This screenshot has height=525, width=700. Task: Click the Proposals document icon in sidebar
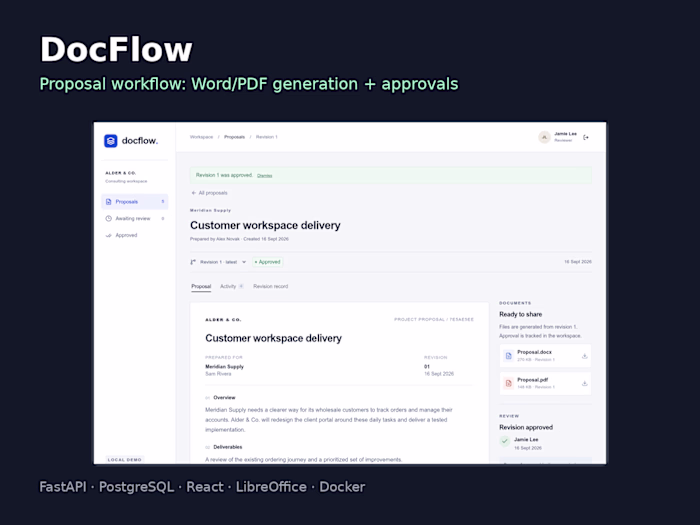pyautogui.click(x=108, y=202)
